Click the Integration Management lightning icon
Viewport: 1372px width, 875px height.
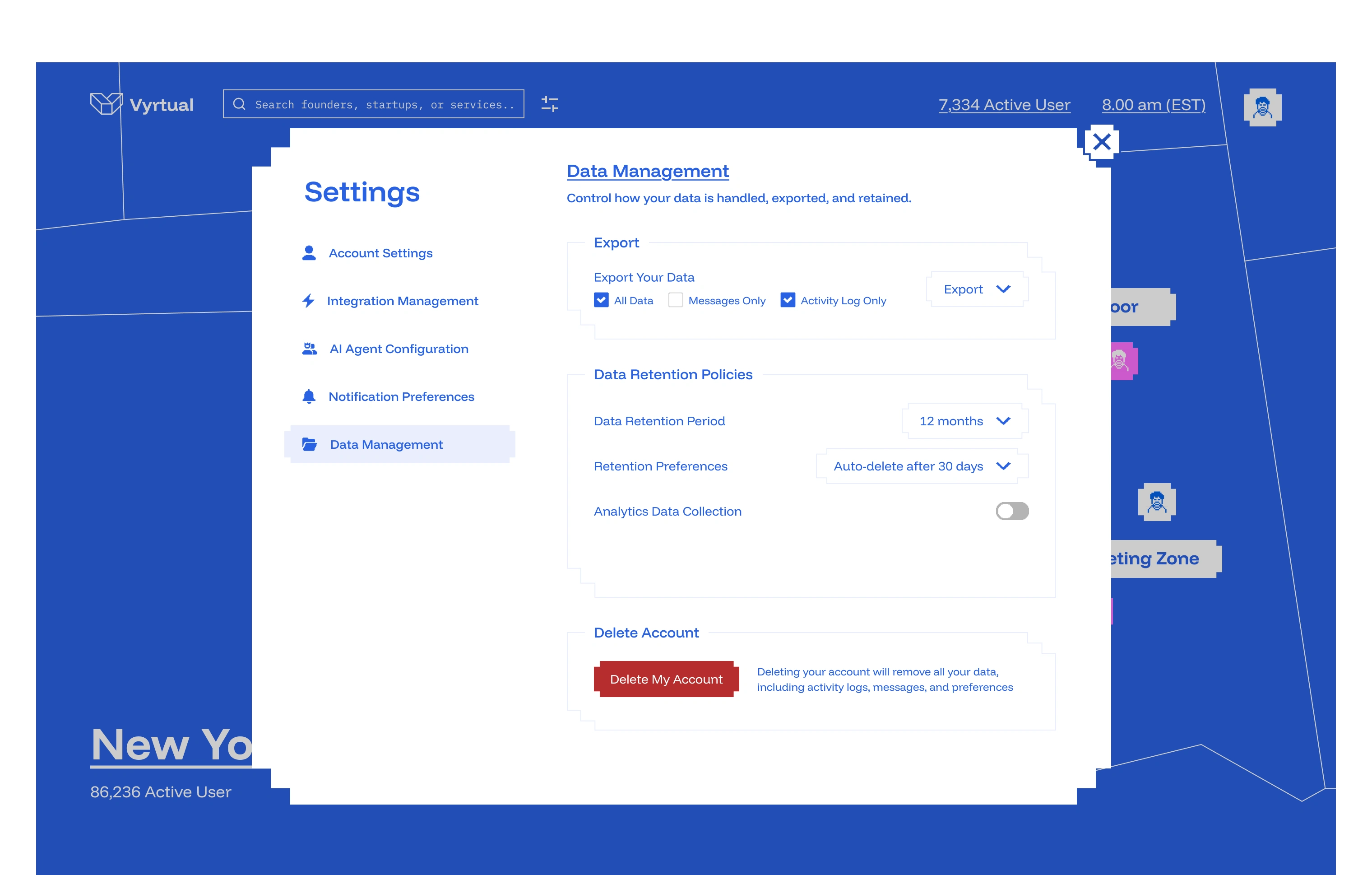pyautogui.click(x=308, y=301)
